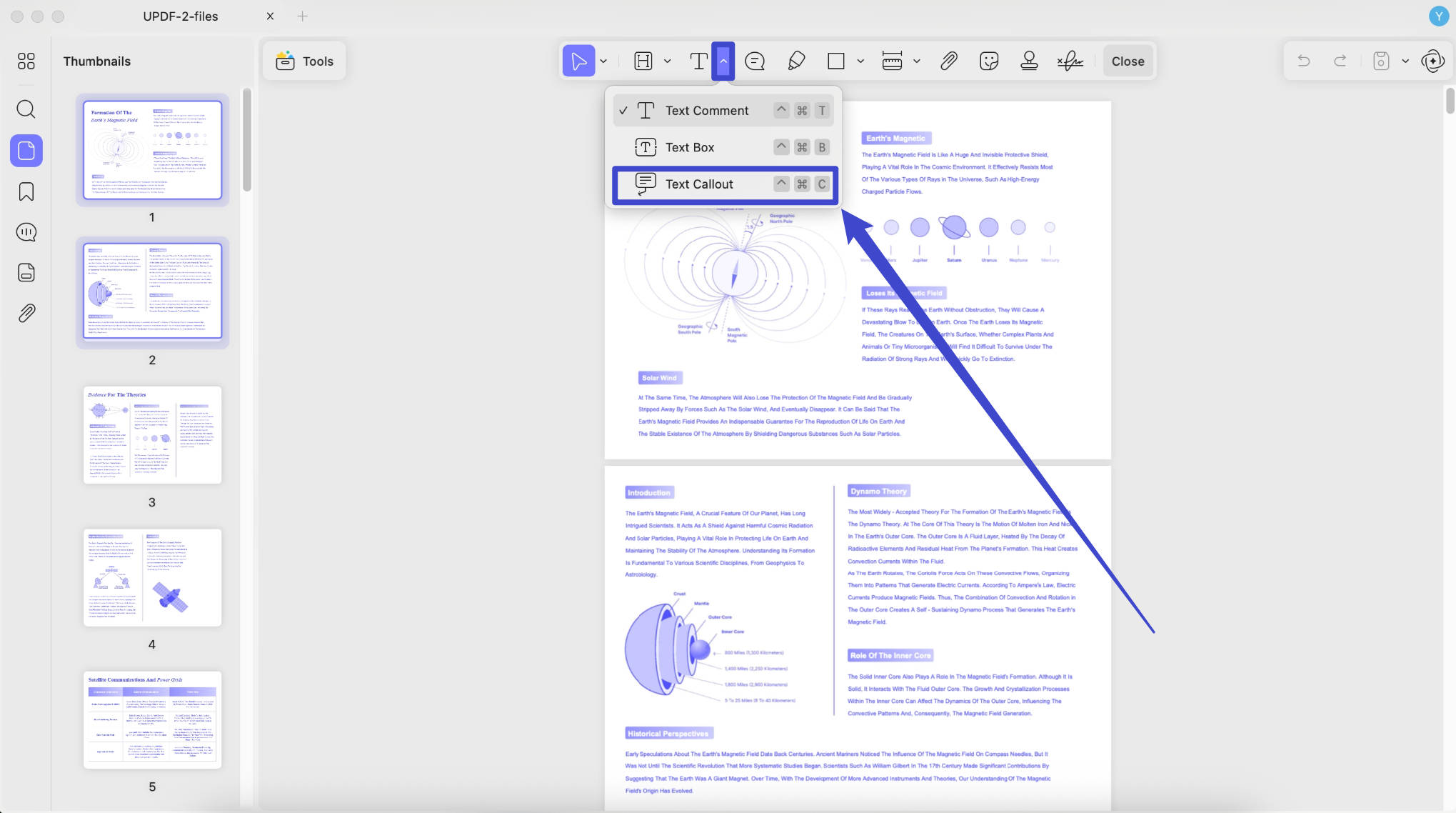Open the Signature tool
The image size is (1456, 813).
tap(1070, 61)
